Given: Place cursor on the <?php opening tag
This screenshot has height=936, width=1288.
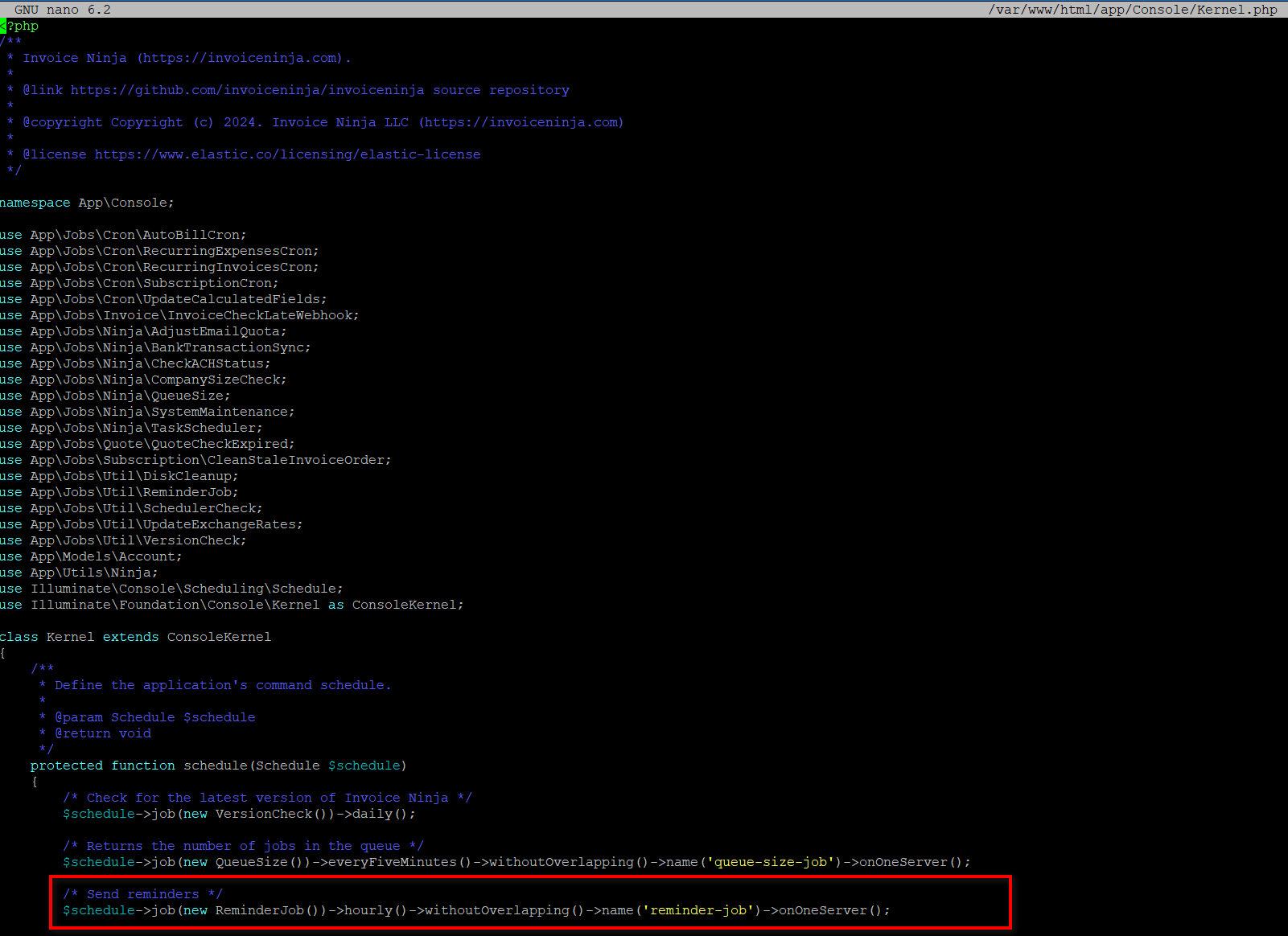Looking at the screenshot, I should [19, 26].
